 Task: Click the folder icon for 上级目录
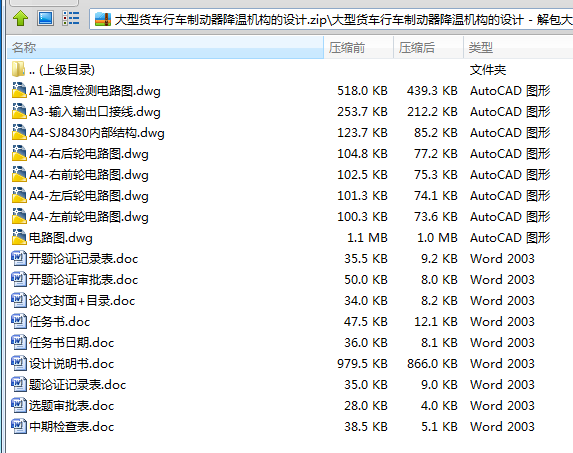click(x=18, y=69)
